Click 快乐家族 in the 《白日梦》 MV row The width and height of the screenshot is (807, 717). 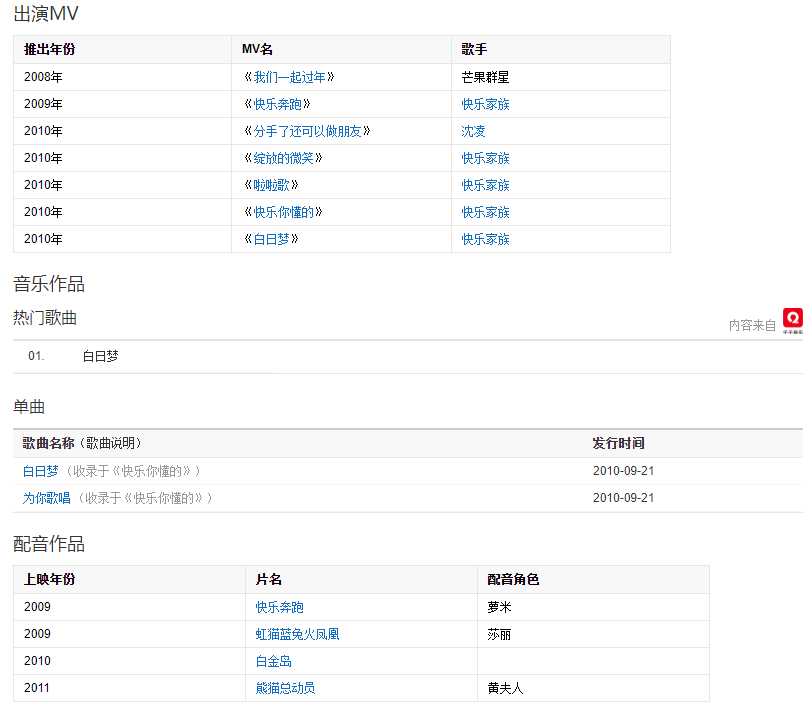tap(485, 239)
